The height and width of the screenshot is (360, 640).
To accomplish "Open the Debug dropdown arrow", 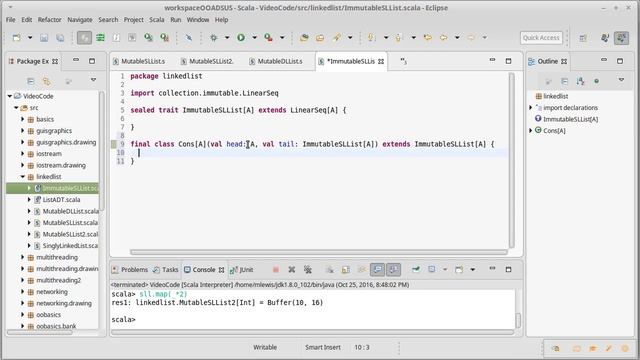I will pos(227,38).
